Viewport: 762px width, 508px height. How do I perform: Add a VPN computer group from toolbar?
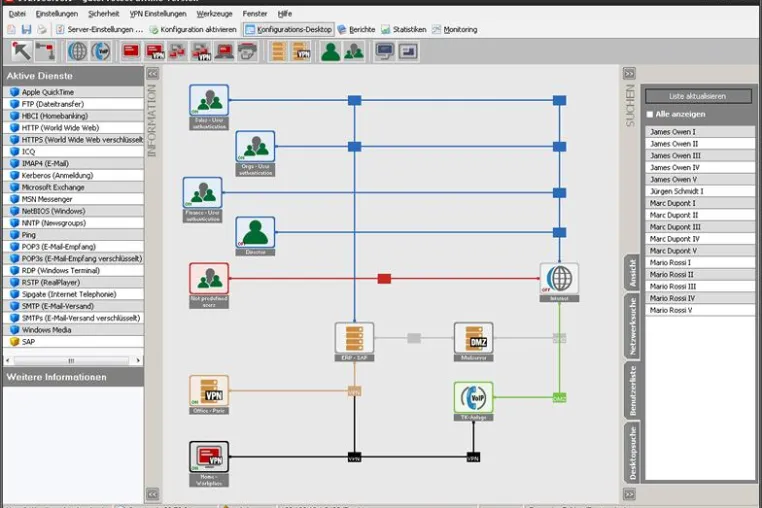201,51
